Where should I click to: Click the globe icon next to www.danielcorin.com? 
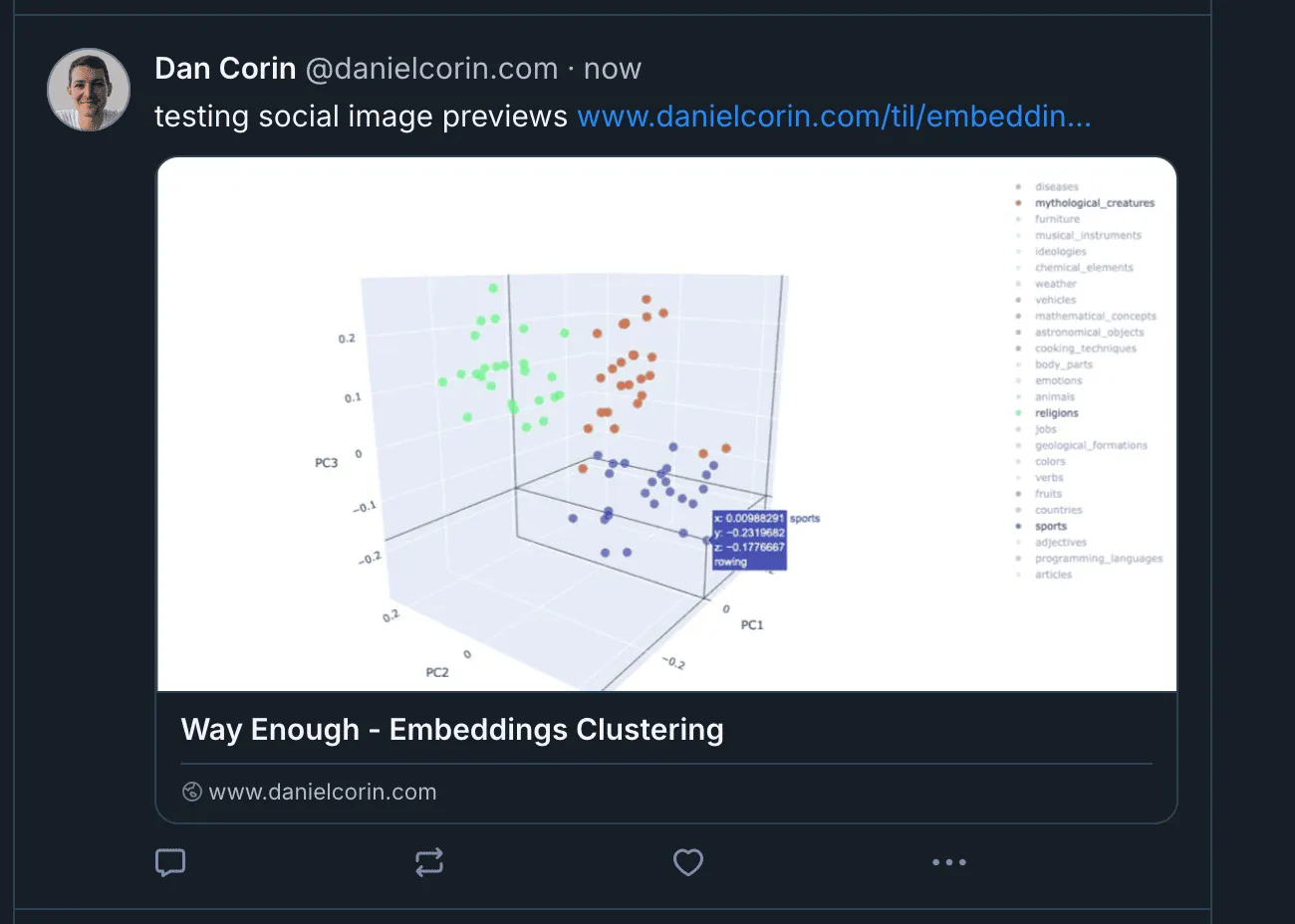pos(192,791)
